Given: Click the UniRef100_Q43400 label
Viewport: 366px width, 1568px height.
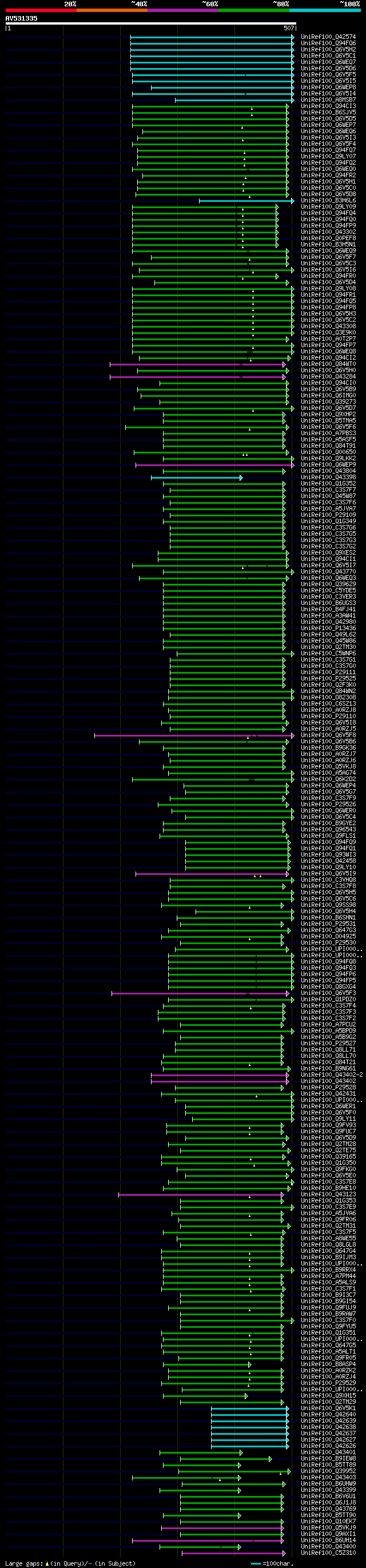Looking at the screenshot, I should coord(328,1547).
